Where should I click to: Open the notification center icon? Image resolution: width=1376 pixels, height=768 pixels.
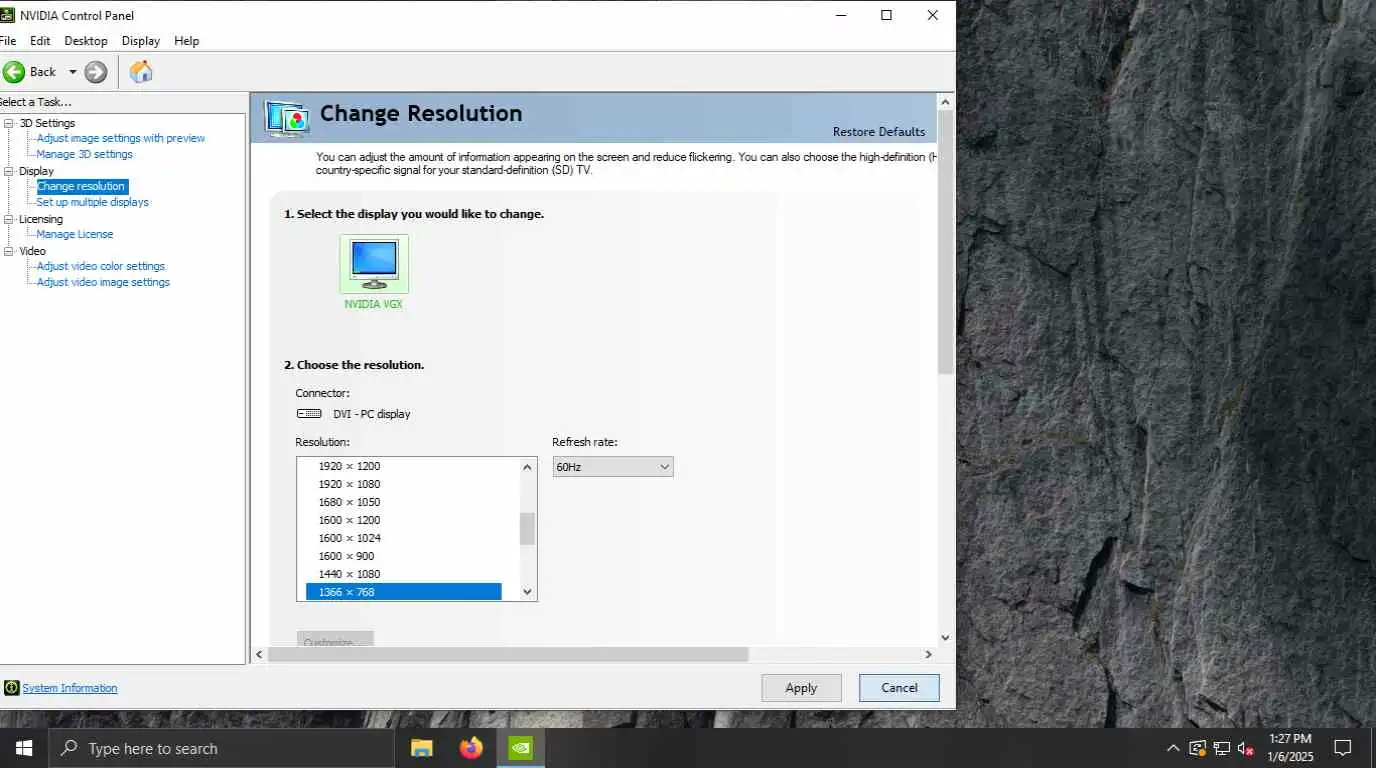tap(1343, 748)
